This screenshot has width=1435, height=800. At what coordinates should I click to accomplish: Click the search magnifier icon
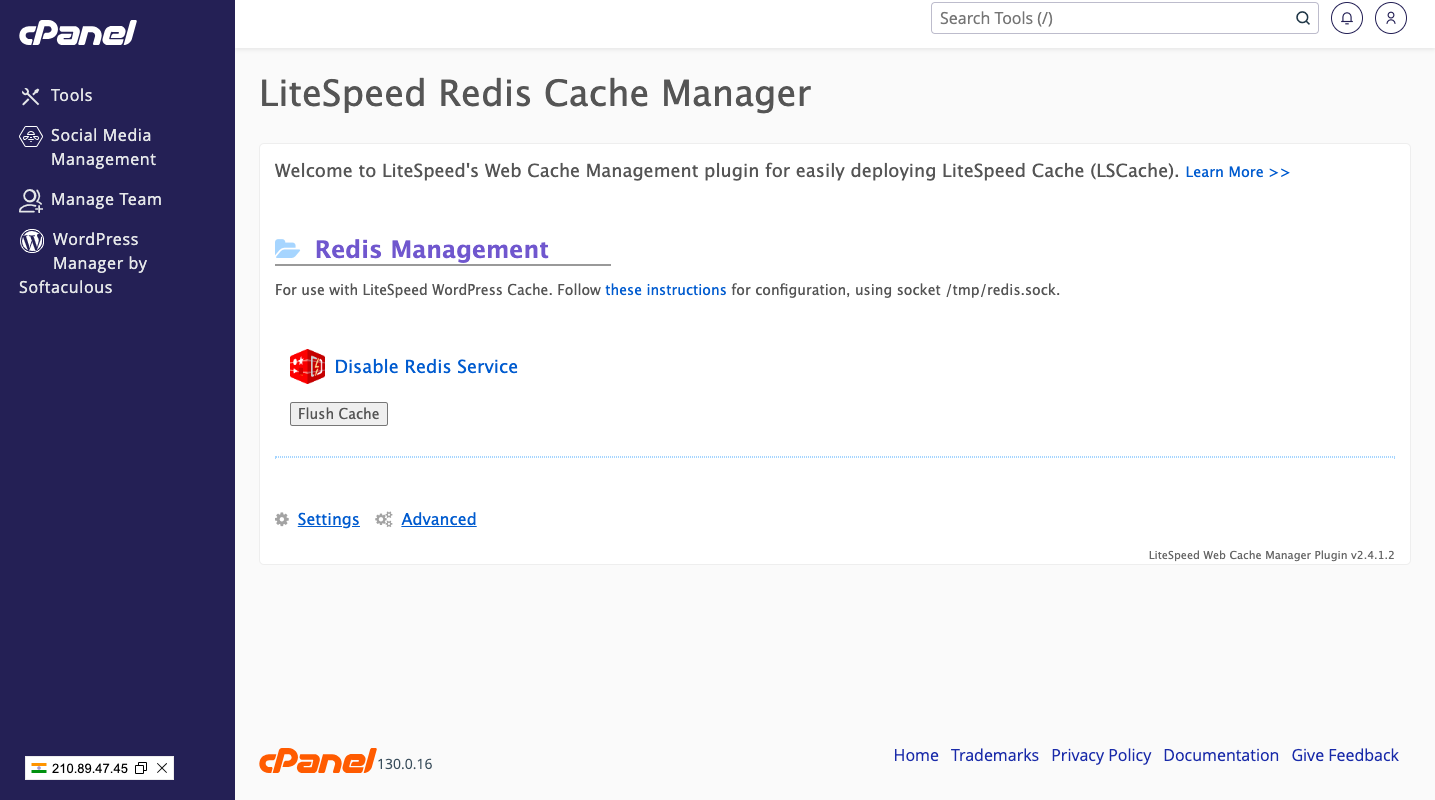1303,18
